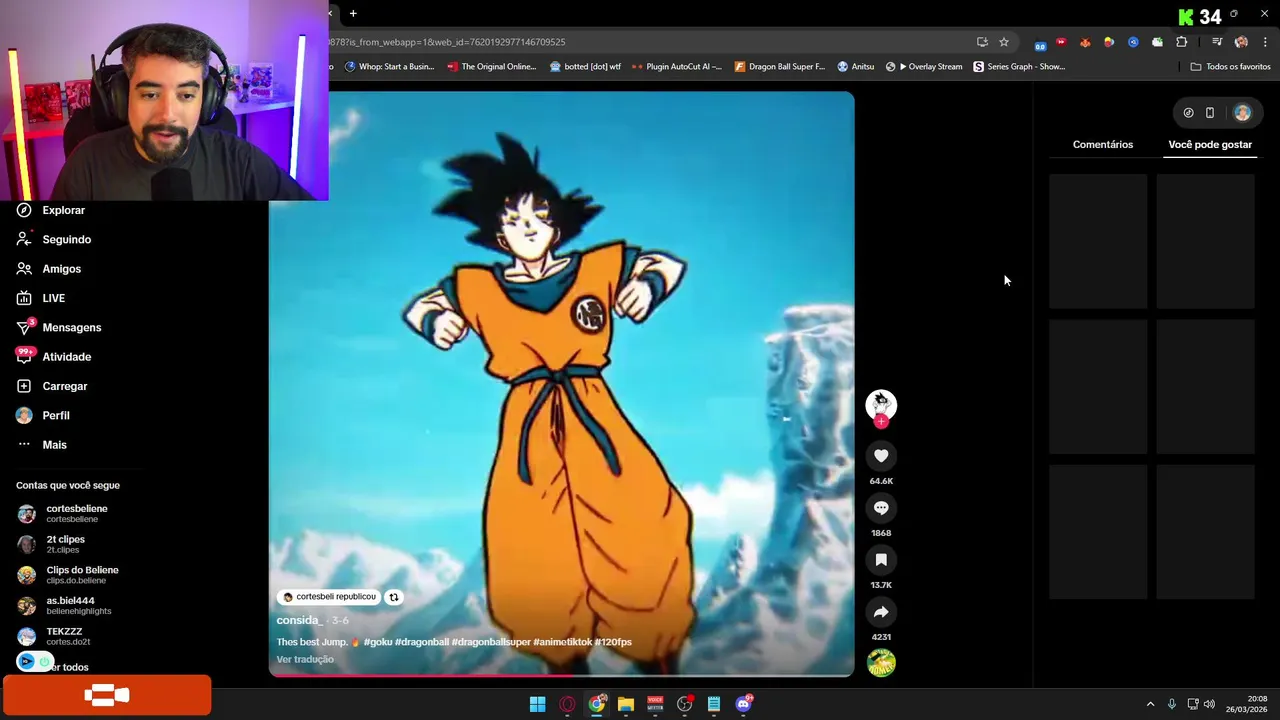This screenshot has width=1280, height=720.
Task: Follow creator via red plus badge
Action: pyautogui.click(x=881, y=422)
